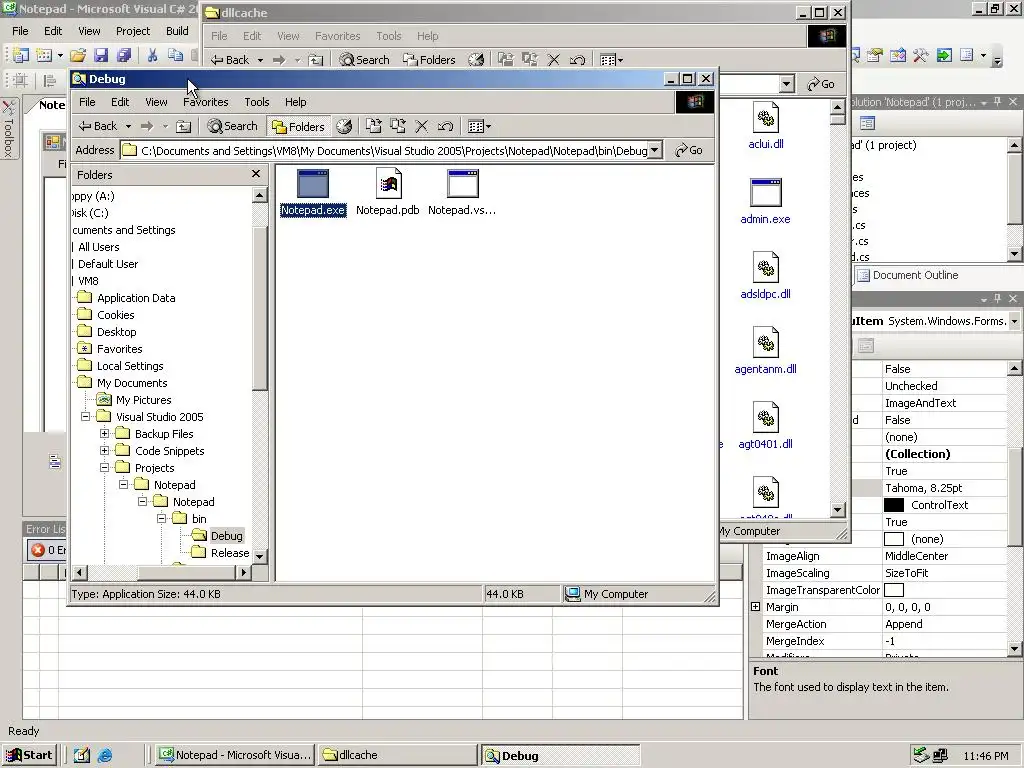Switch to dllcache taskbar button
1024x768 pixels.
397,755
